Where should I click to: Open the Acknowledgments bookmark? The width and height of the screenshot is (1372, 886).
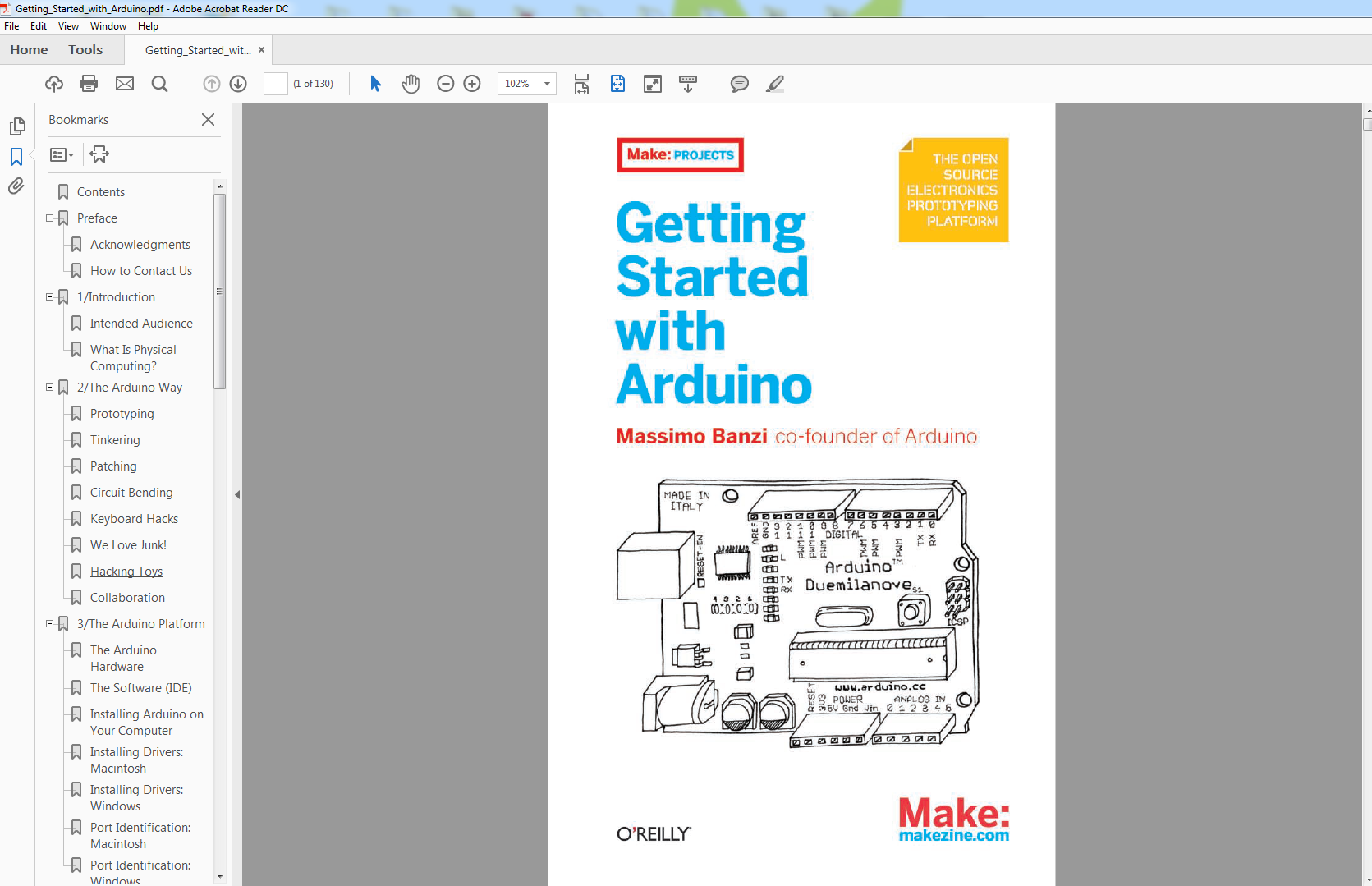(x=140, y=245)
